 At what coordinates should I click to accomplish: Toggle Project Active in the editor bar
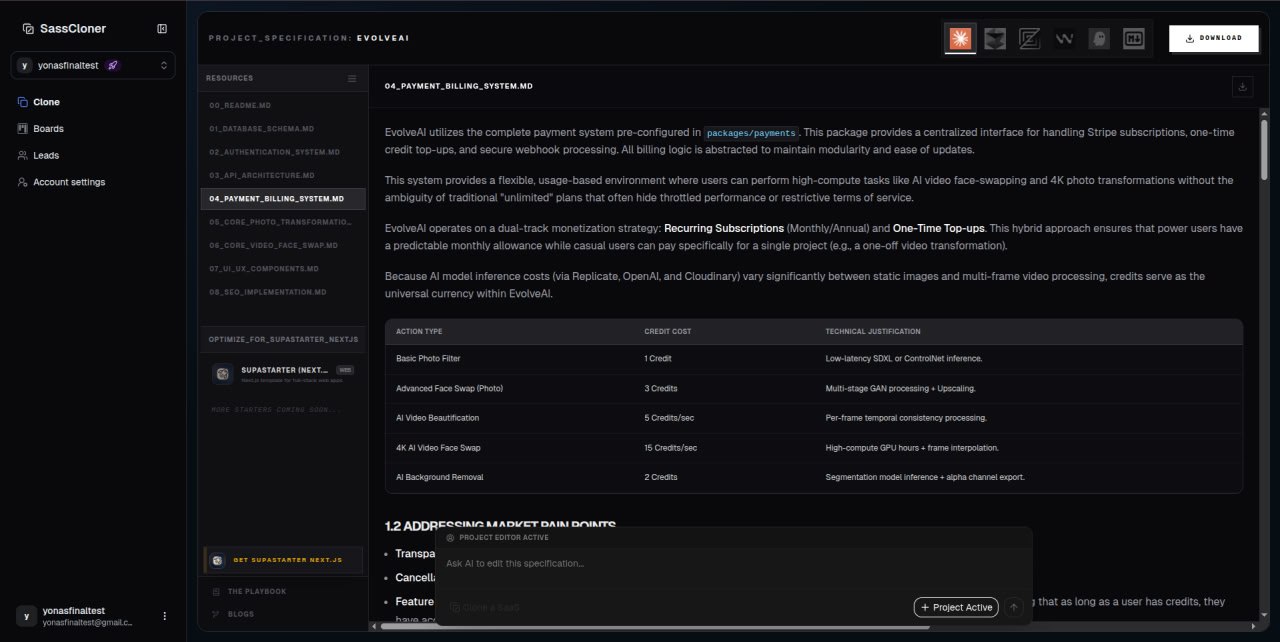point(956,607)
